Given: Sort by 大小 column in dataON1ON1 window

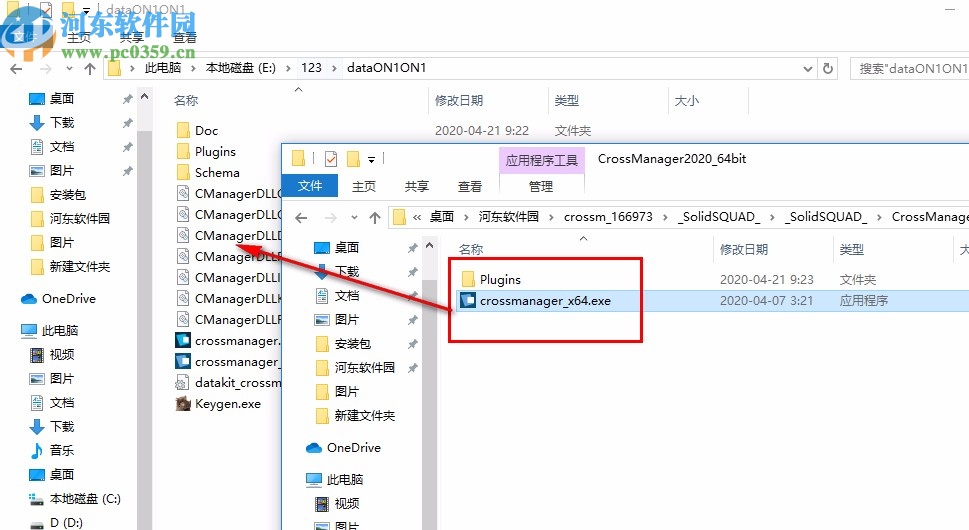Looking at the screenshot, I should point(687,101).
